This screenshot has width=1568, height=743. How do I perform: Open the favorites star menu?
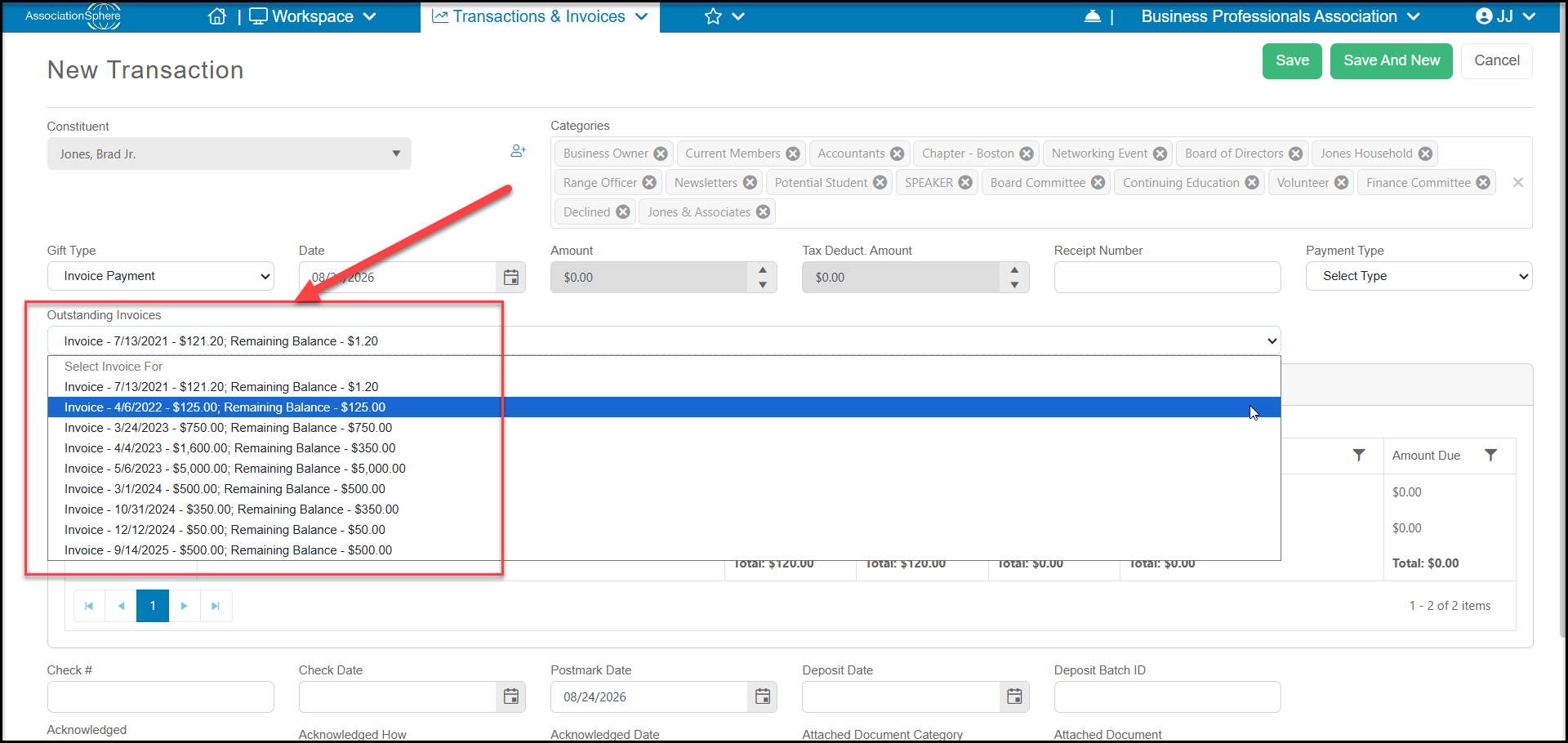pos(724,16)
